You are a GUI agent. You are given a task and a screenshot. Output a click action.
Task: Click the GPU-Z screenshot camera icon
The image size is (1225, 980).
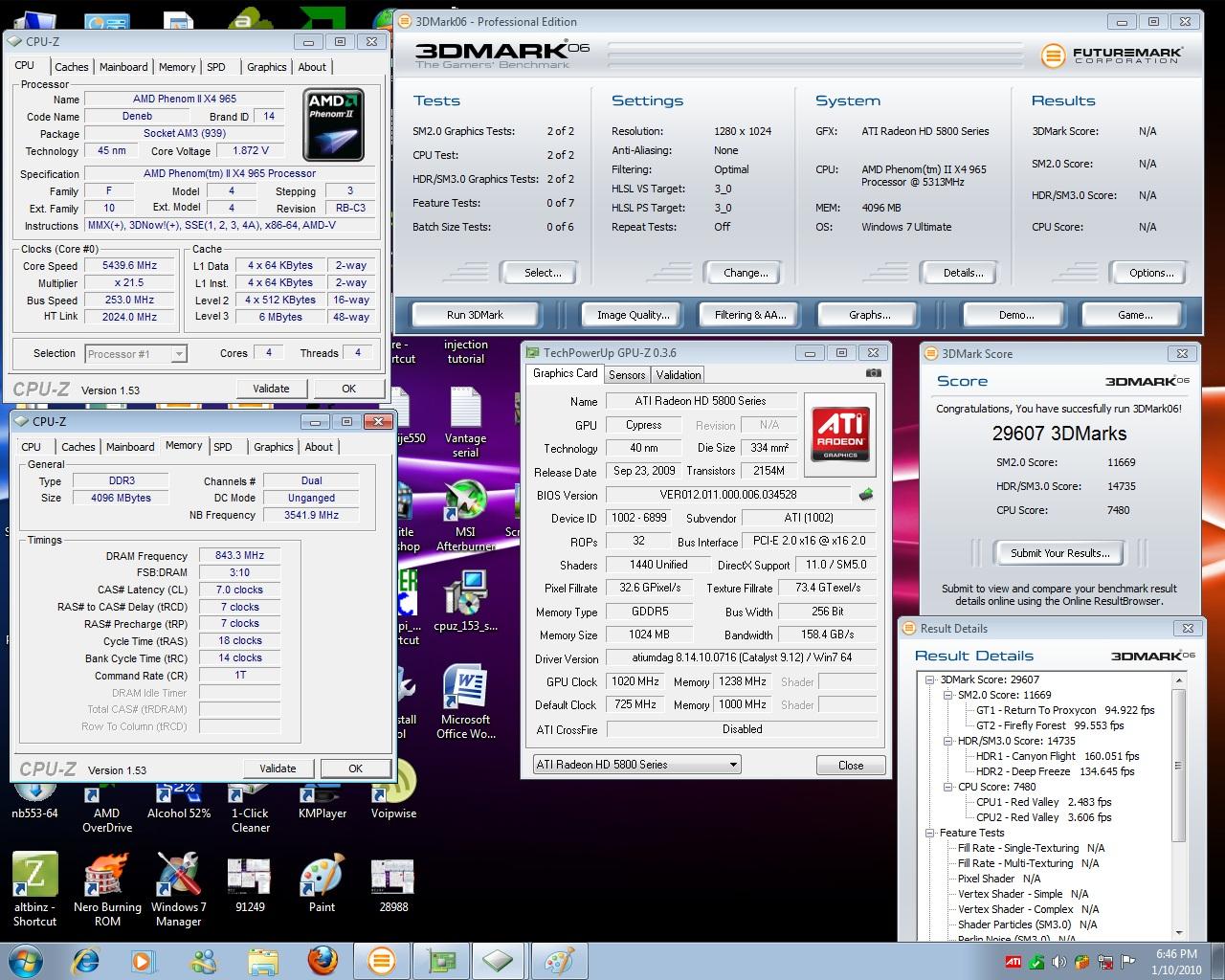(x=873, y=373)
